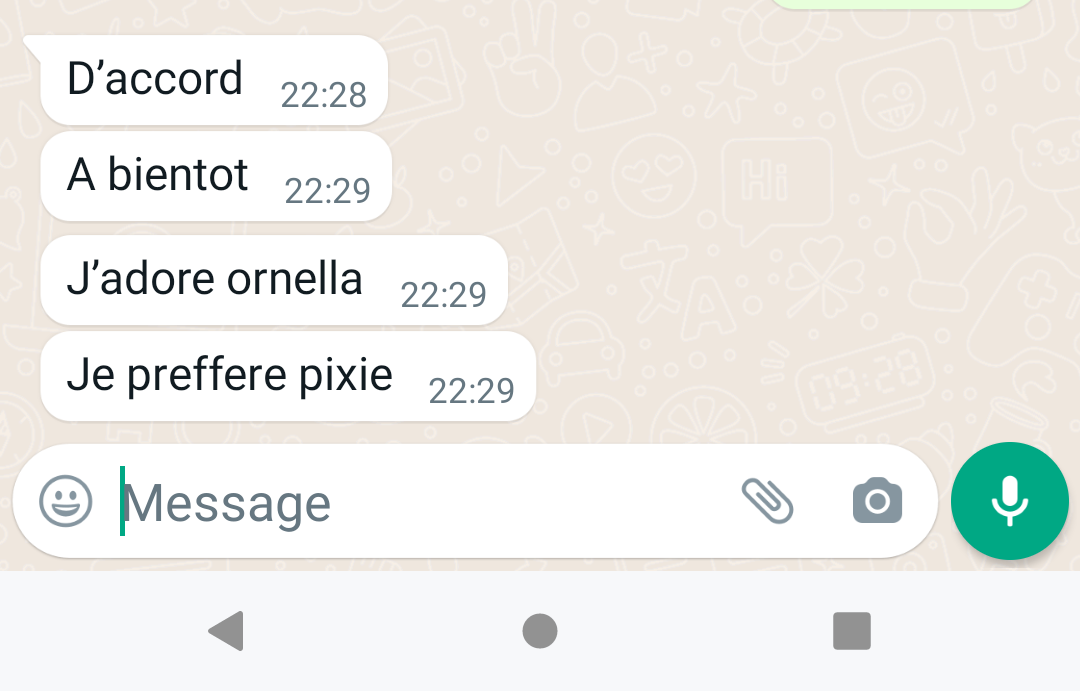Tap the 22:29 timestamp on A bientot
The height and width of the screenshot is (691, 1080).
(327, 191)
